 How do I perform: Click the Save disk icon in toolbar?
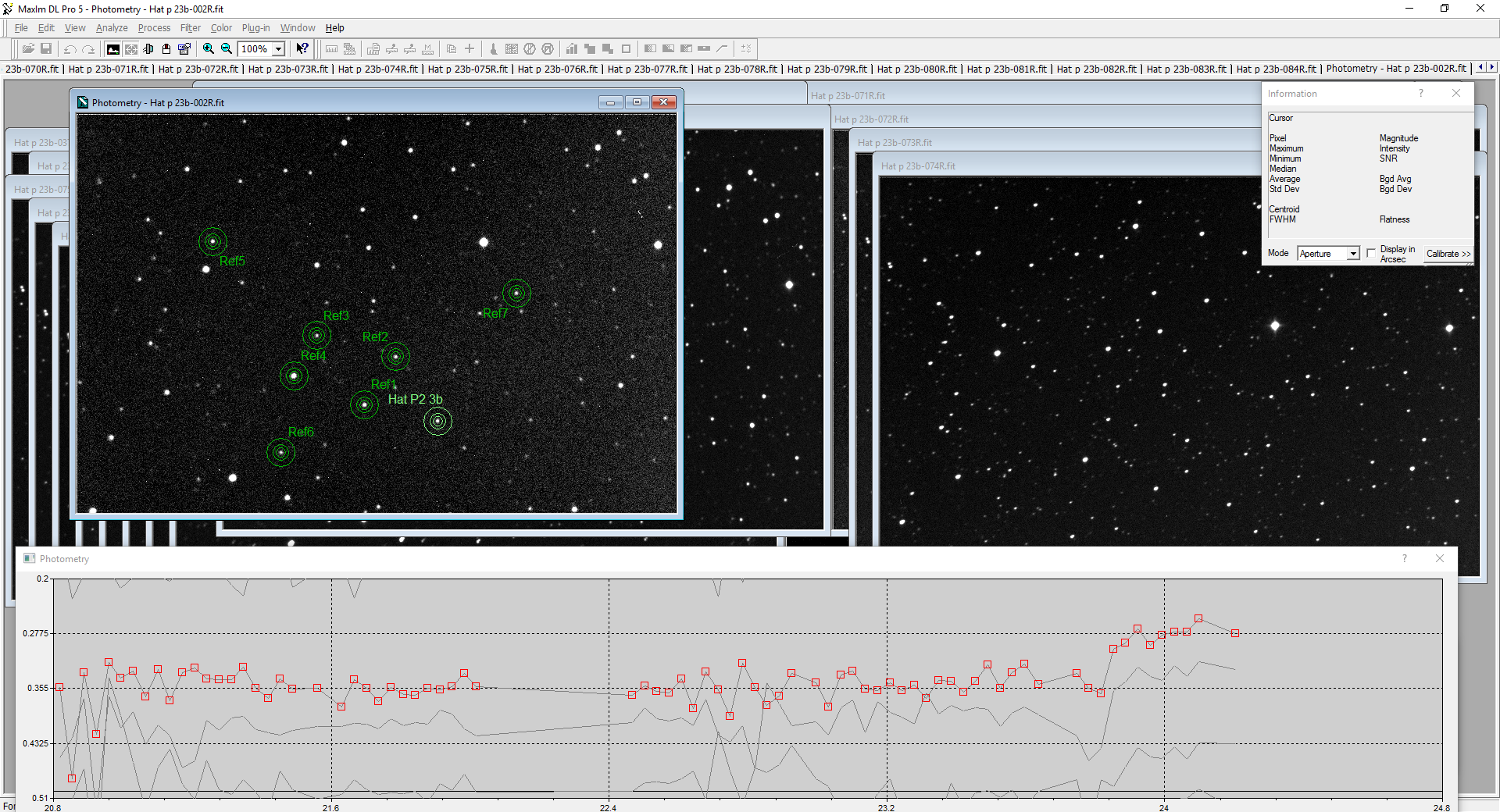46,48
